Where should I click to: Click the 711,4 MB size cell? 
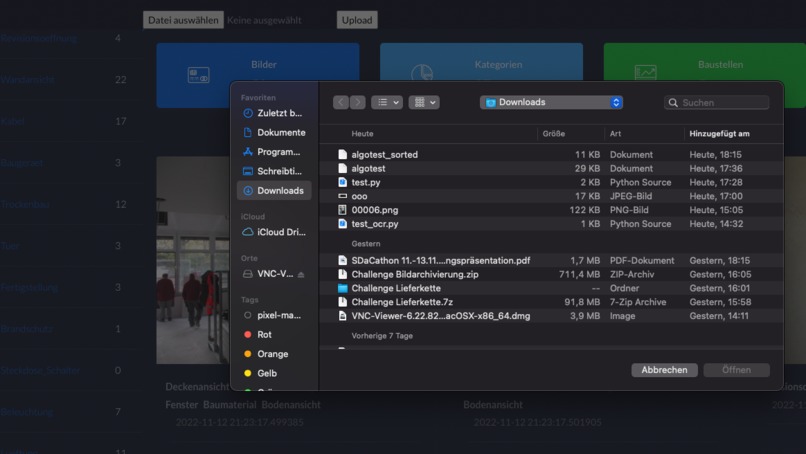579,274
